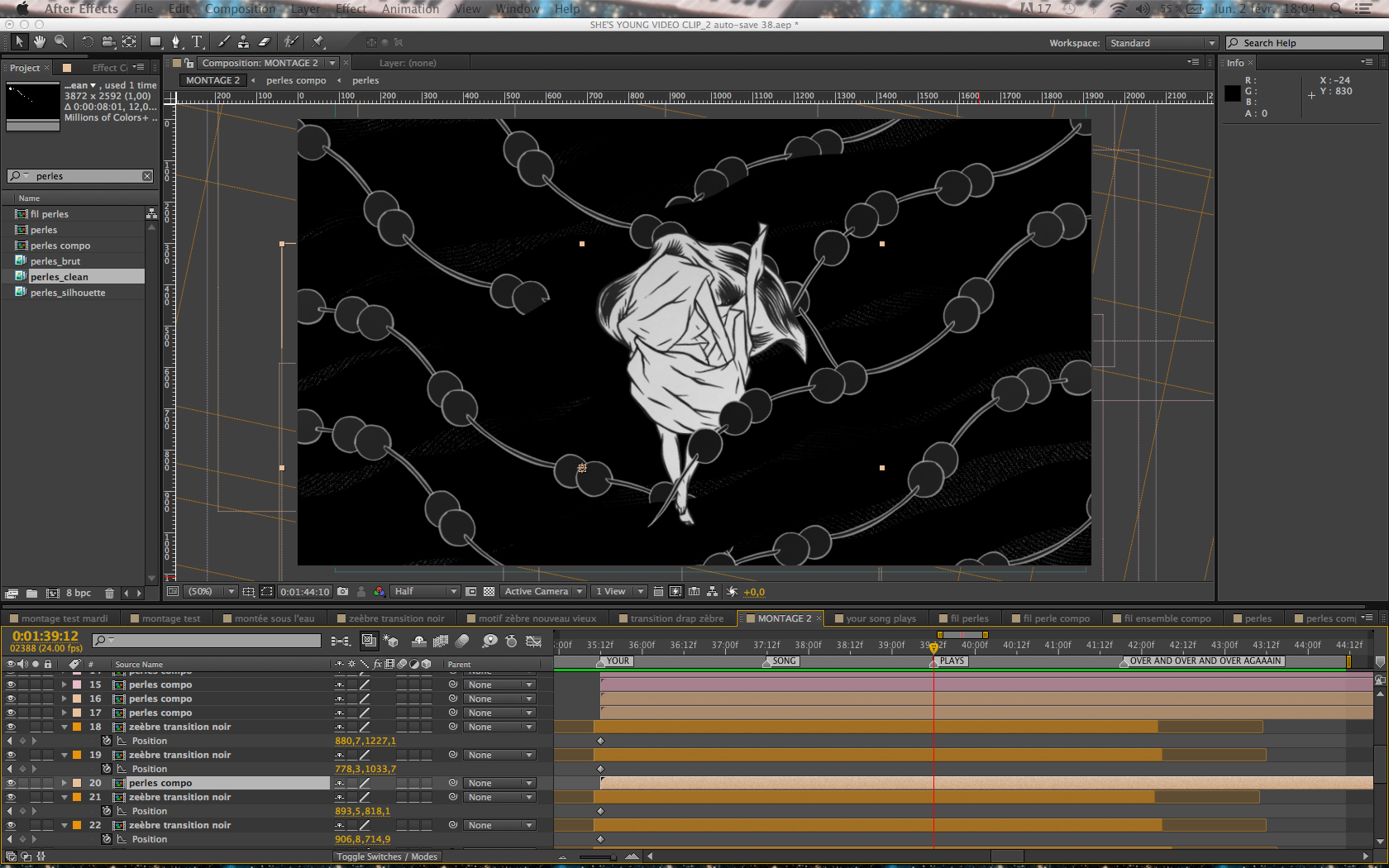Click Toggle Switches / Modes button
The image size is (1389, 868).
(x=387, y=856)
